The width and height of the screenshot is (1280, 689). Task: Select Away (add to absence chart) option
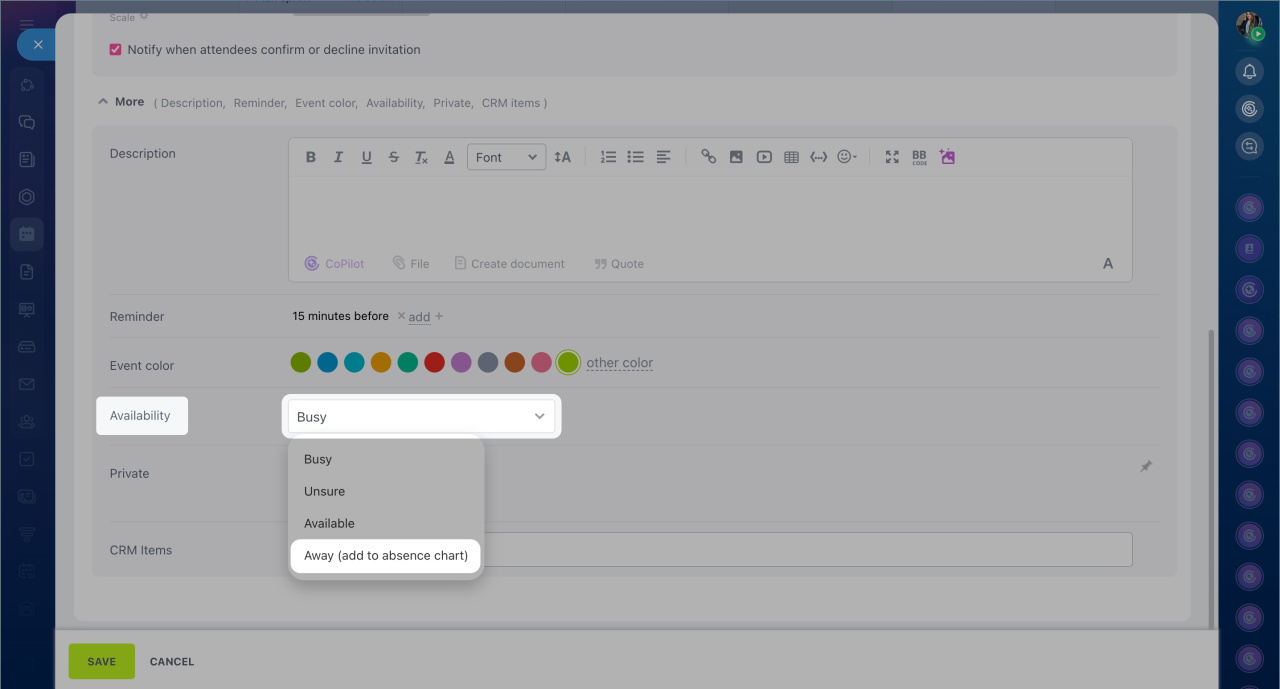point(386,555)
